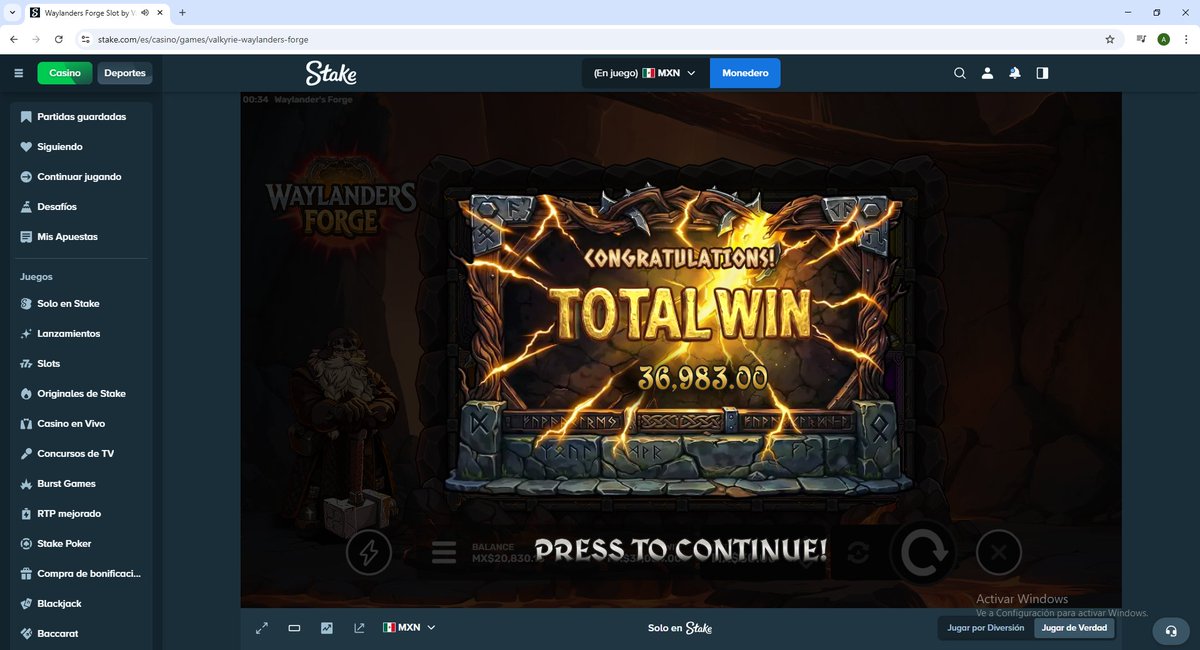The width and height of the screenshot is (1200, 650).
Task: Open Partidas guardadas in sidebar
Action: click(81, 117)
